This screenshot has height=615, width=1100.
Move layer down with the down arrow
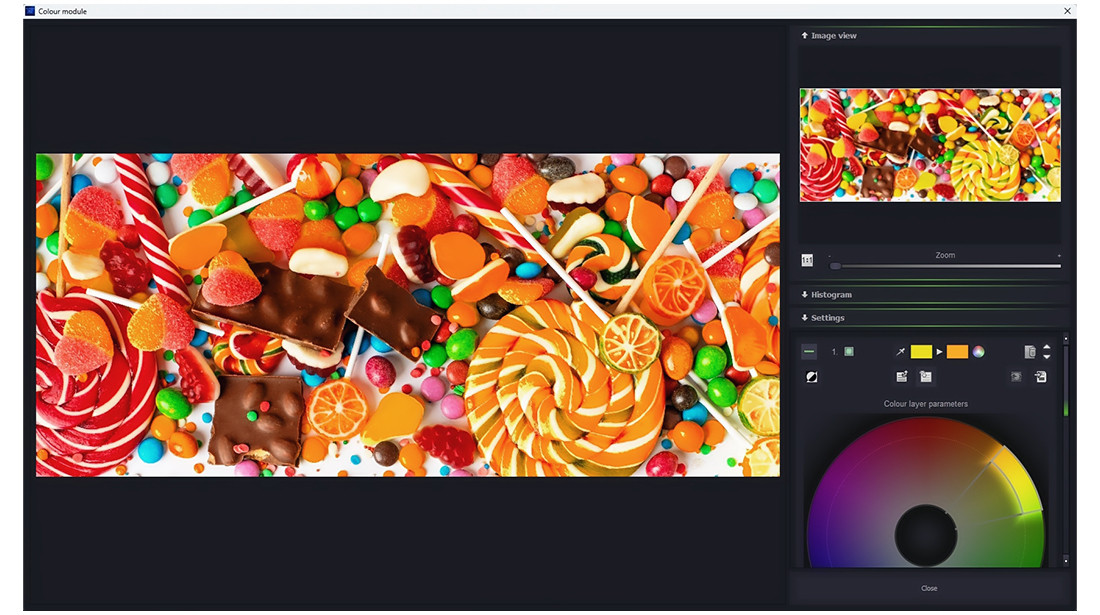pos(1047,357)
